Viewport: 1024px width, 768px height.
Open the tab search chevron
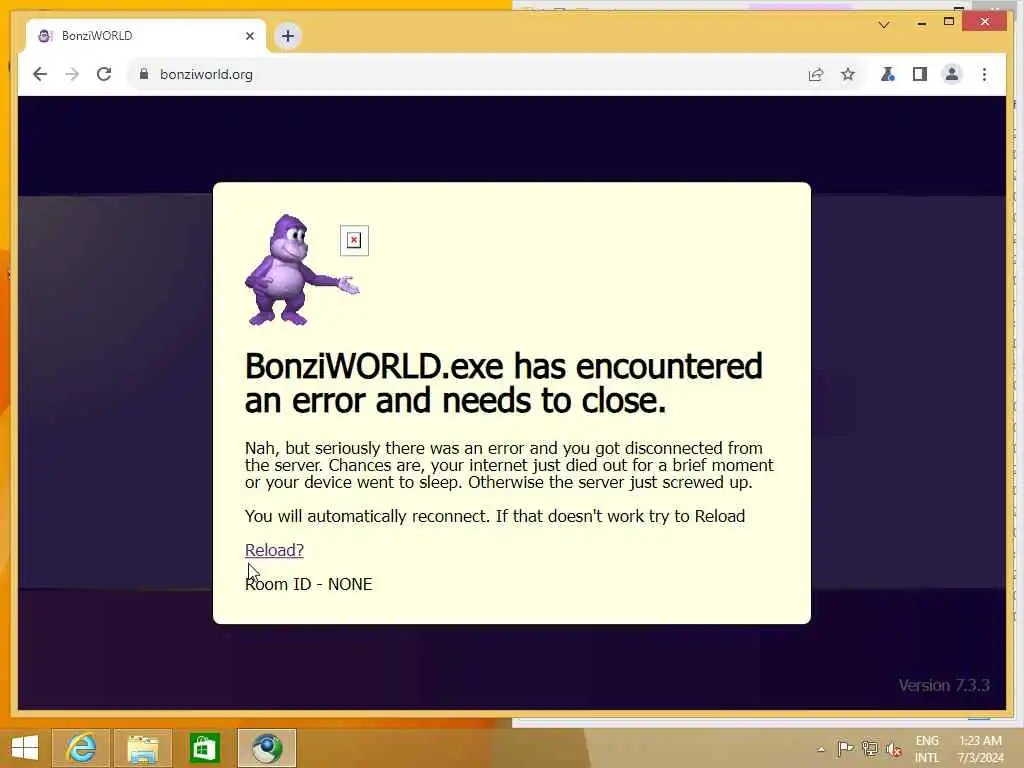[884, 25]
